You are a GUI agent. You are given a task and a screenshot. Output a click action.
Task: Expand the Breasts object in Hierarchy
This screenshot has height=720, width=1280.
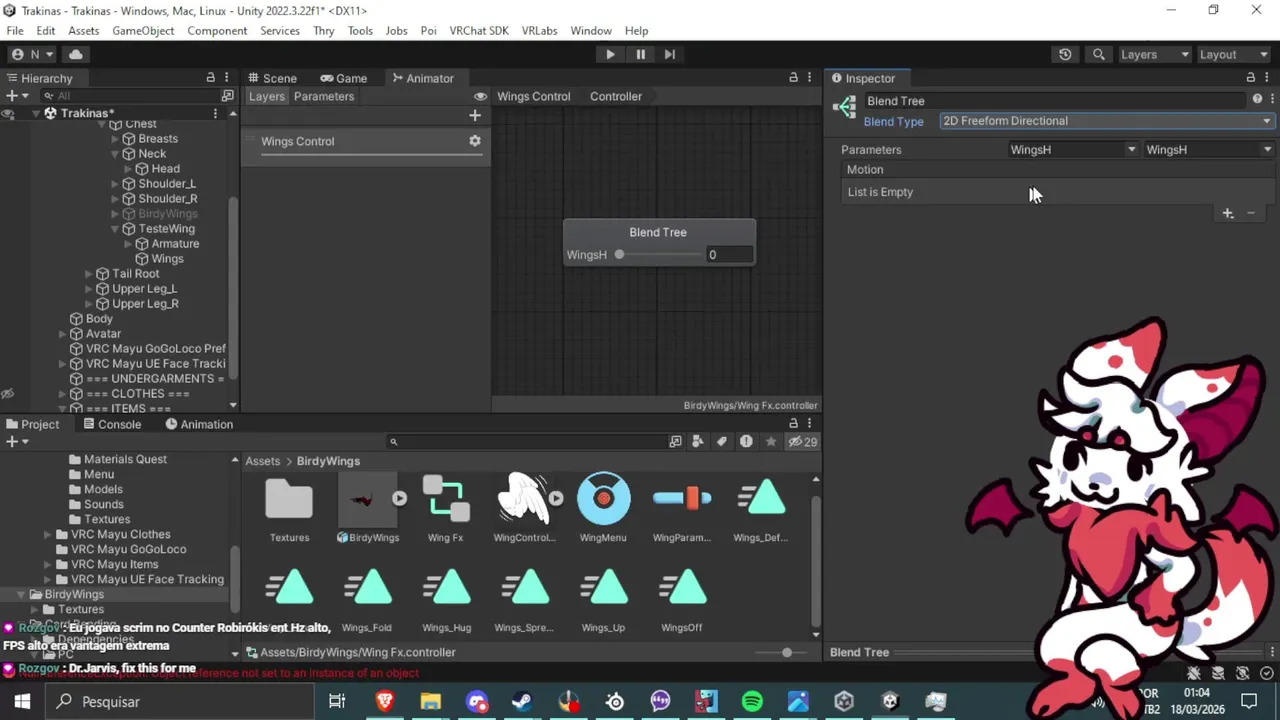115,139
